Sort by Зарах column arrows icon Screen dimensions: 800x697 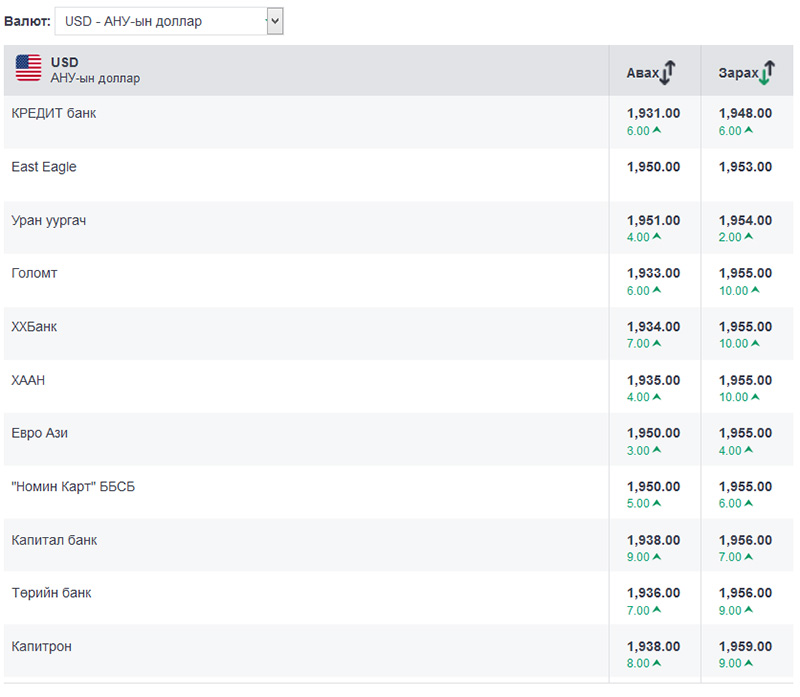[766, 72]
